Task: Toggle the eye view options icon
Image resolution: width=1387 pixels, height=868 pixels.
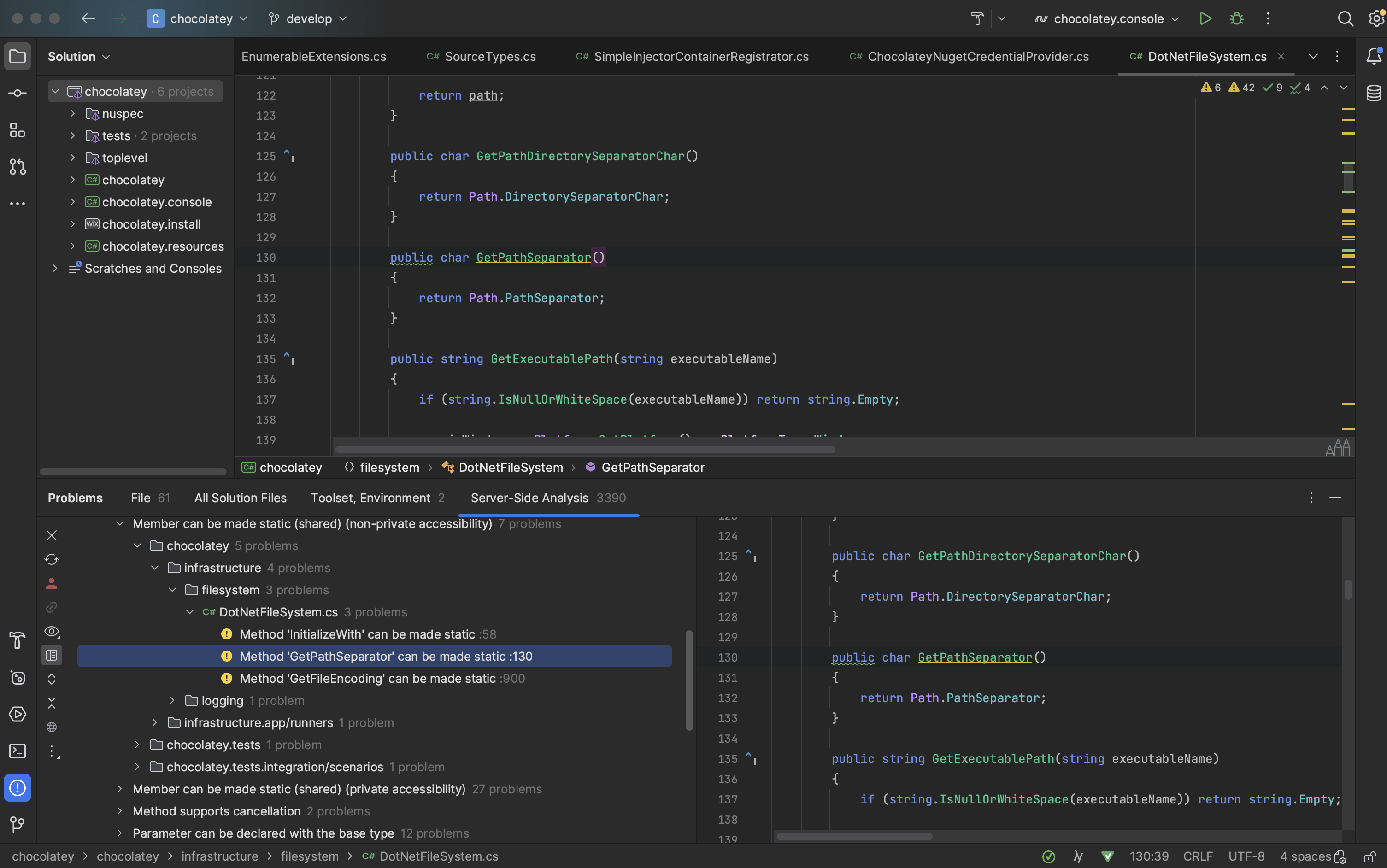Action: tap(52, 632)
